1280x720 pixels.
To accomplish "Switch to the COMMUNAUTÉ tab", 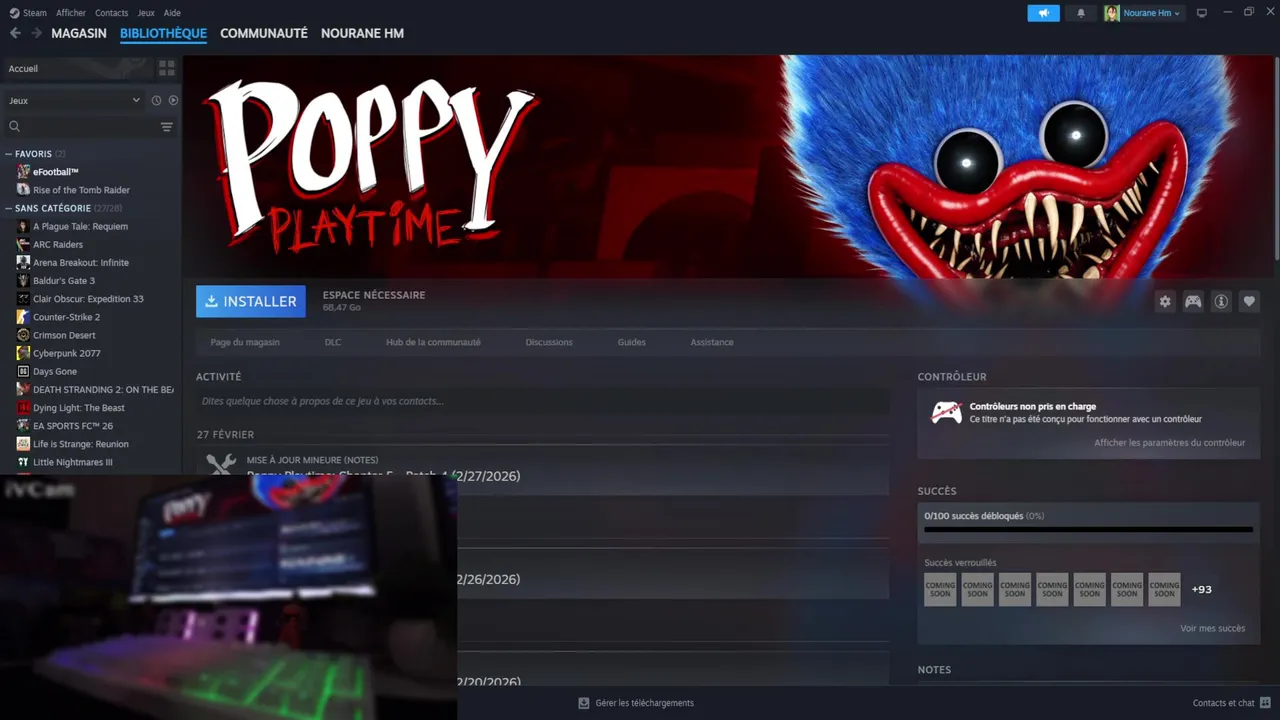I will tap(264, 33).
